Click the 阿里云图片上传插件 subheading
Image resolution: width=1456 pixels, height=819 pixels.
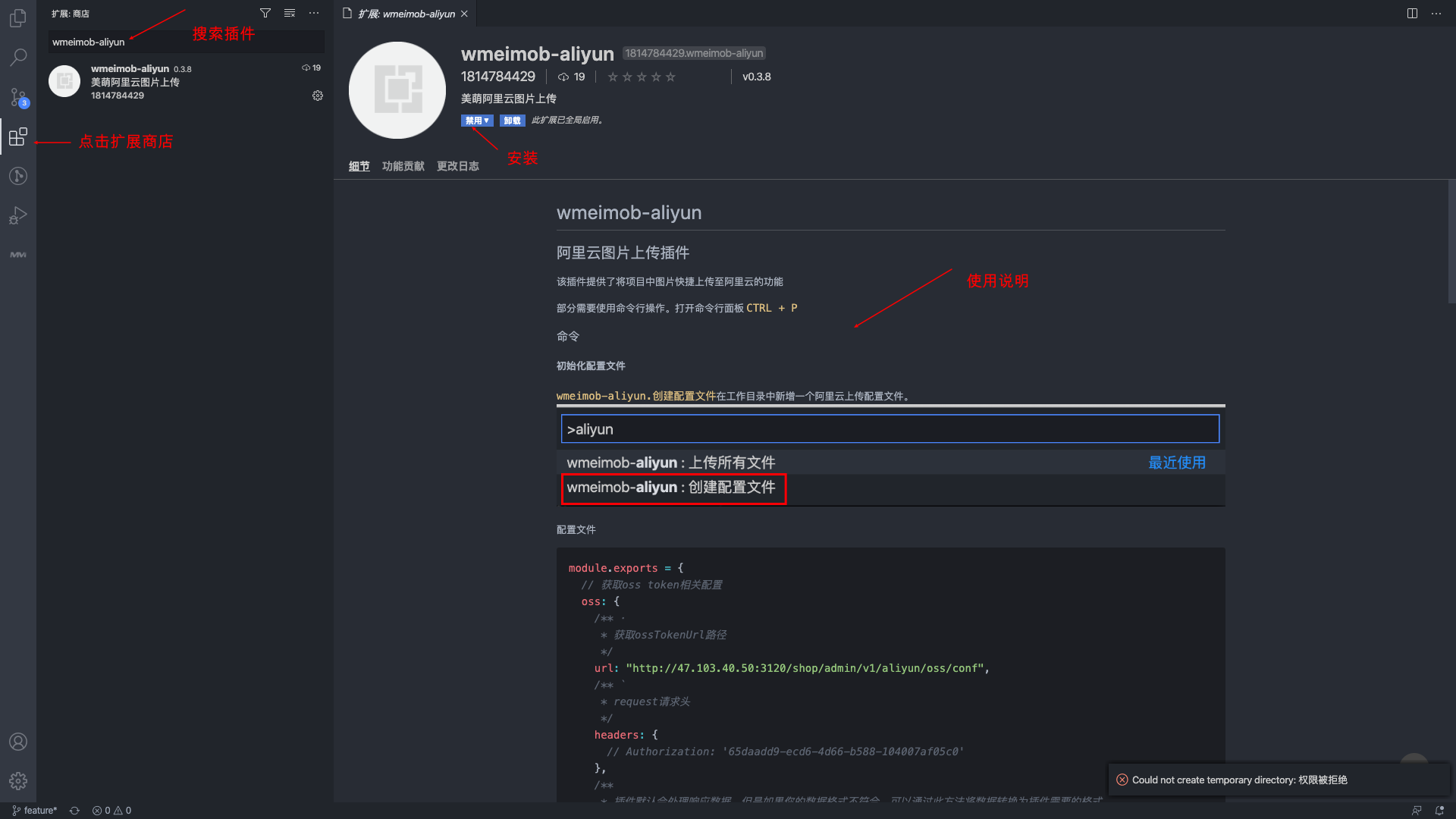[x=623, y=253]
